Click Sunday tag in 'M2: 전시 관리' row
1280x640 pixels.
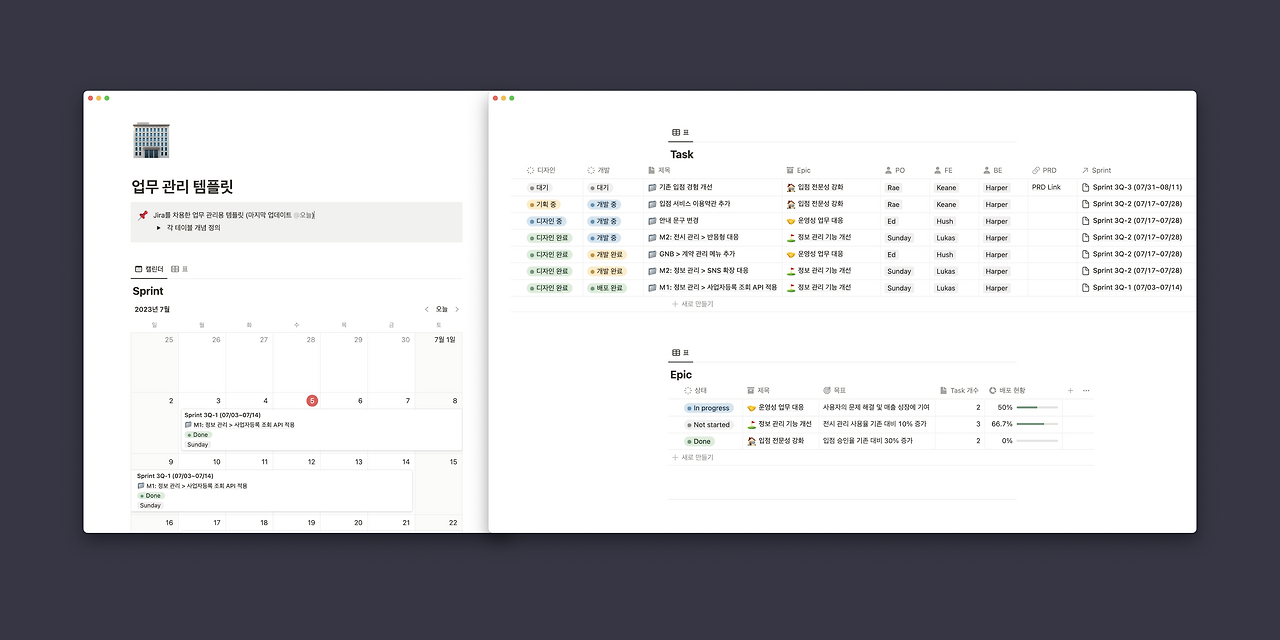coord(899,238)
